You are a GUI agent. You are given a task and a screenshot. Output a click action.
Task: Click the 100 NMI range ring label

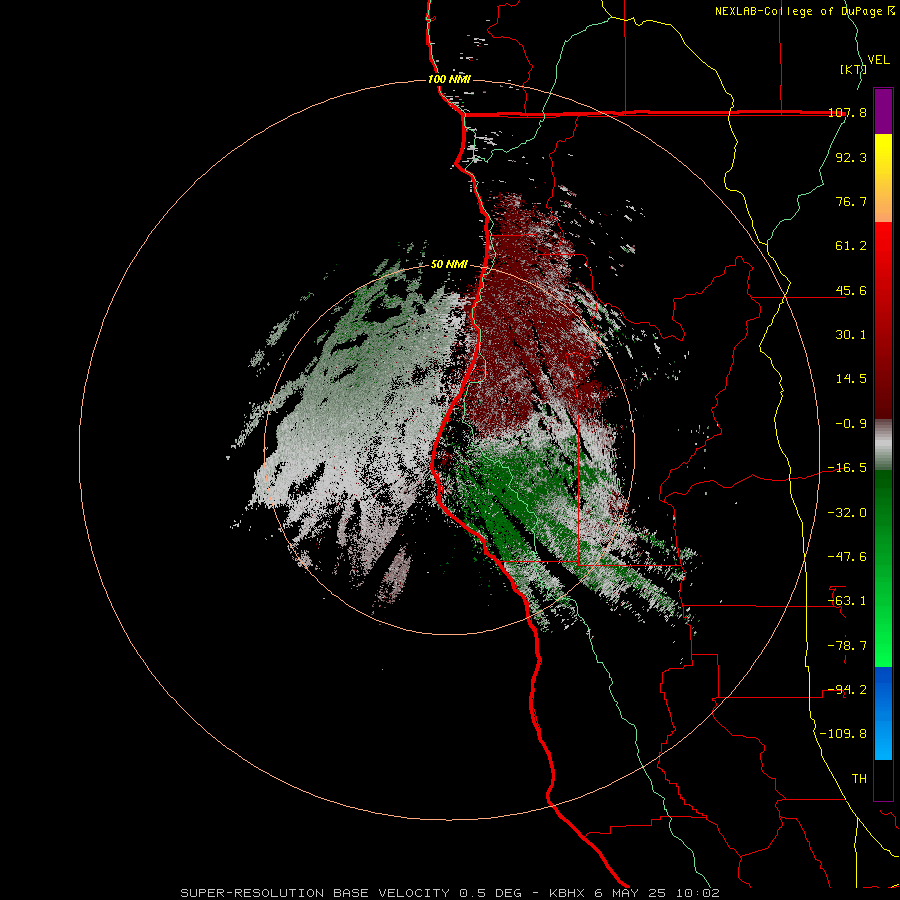click(x=449, y=79)
